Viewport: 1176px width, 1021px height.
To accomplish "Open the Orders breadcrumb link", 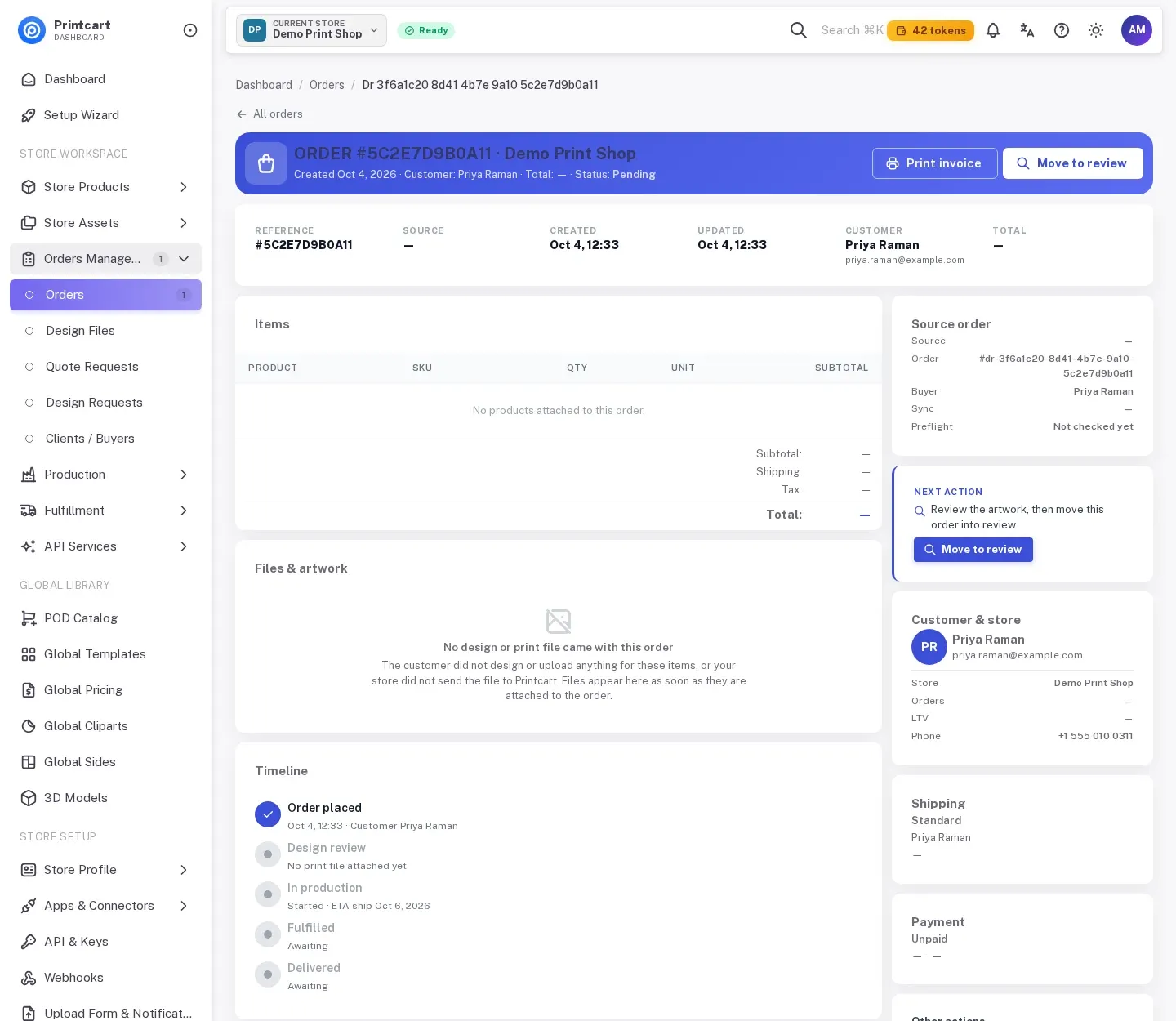I will tap(327, 85).
